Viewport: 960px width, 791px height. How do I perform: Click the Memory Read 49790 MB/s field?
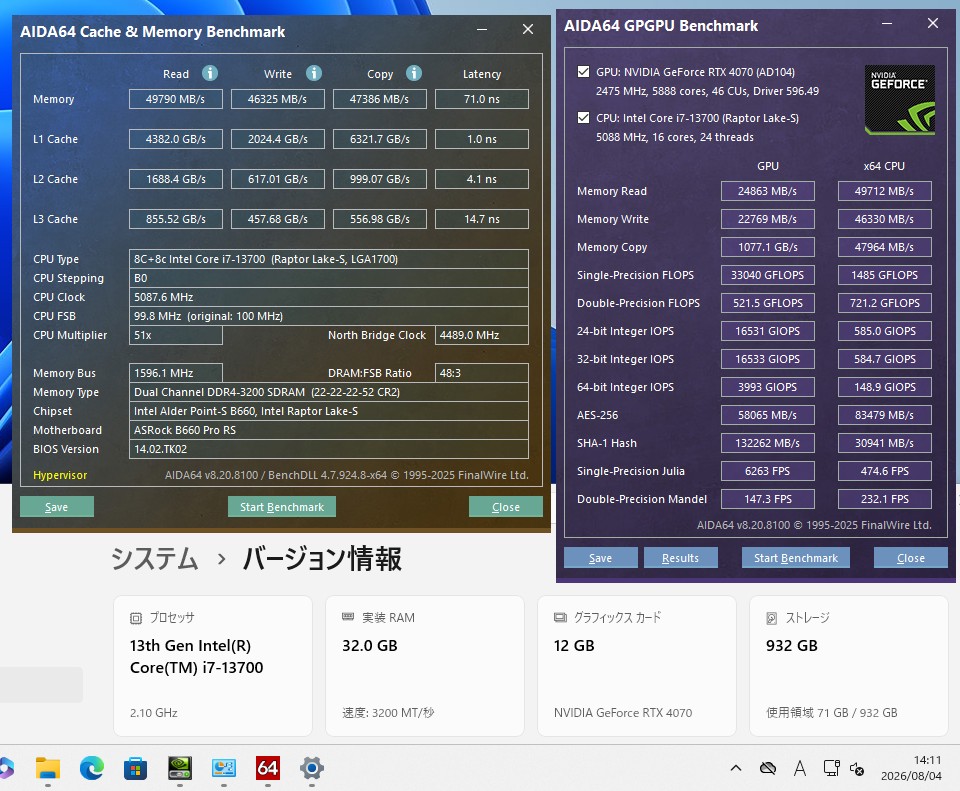click(x=176, y=99)
